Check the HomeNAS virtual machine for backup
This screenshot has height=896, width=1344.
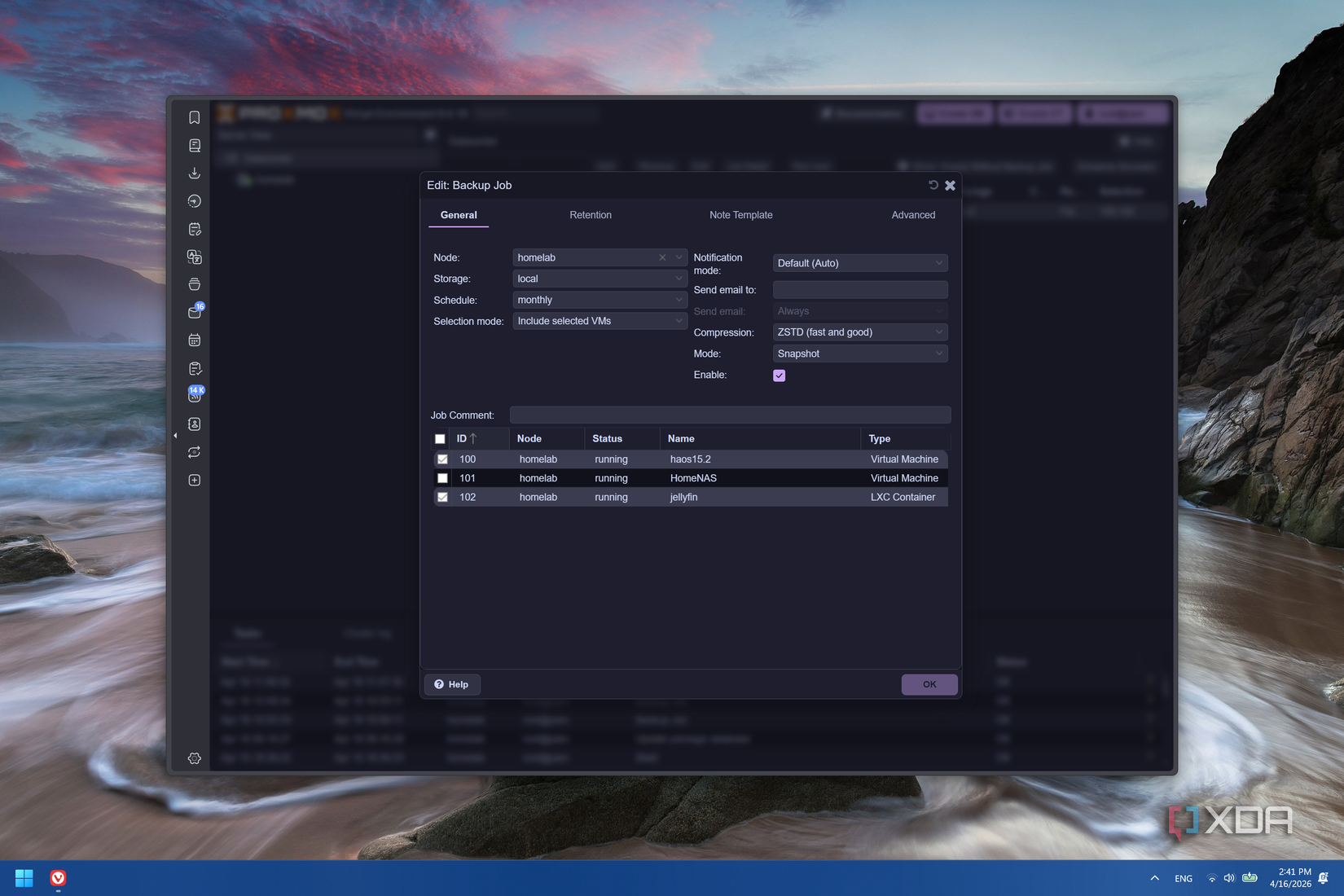tap(442, 478)
